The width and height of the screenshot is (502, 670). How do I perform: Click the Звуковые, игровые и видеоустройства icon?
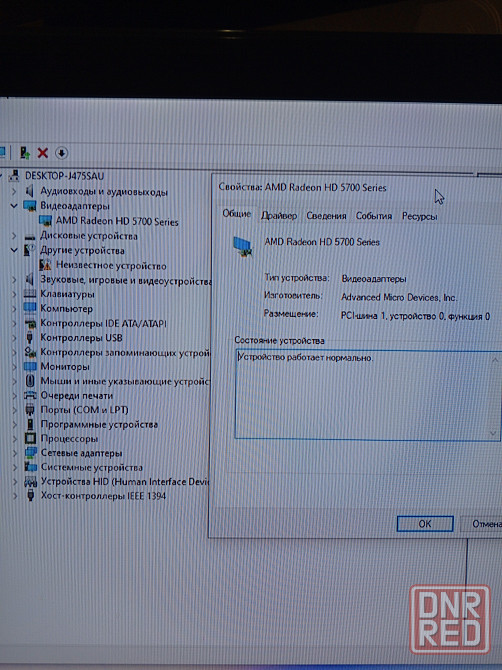[x=29, y=280]
